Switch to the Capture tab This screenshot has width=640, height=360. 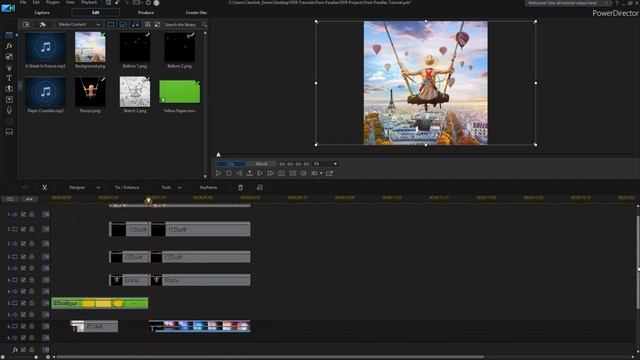[x=42, y=13]
